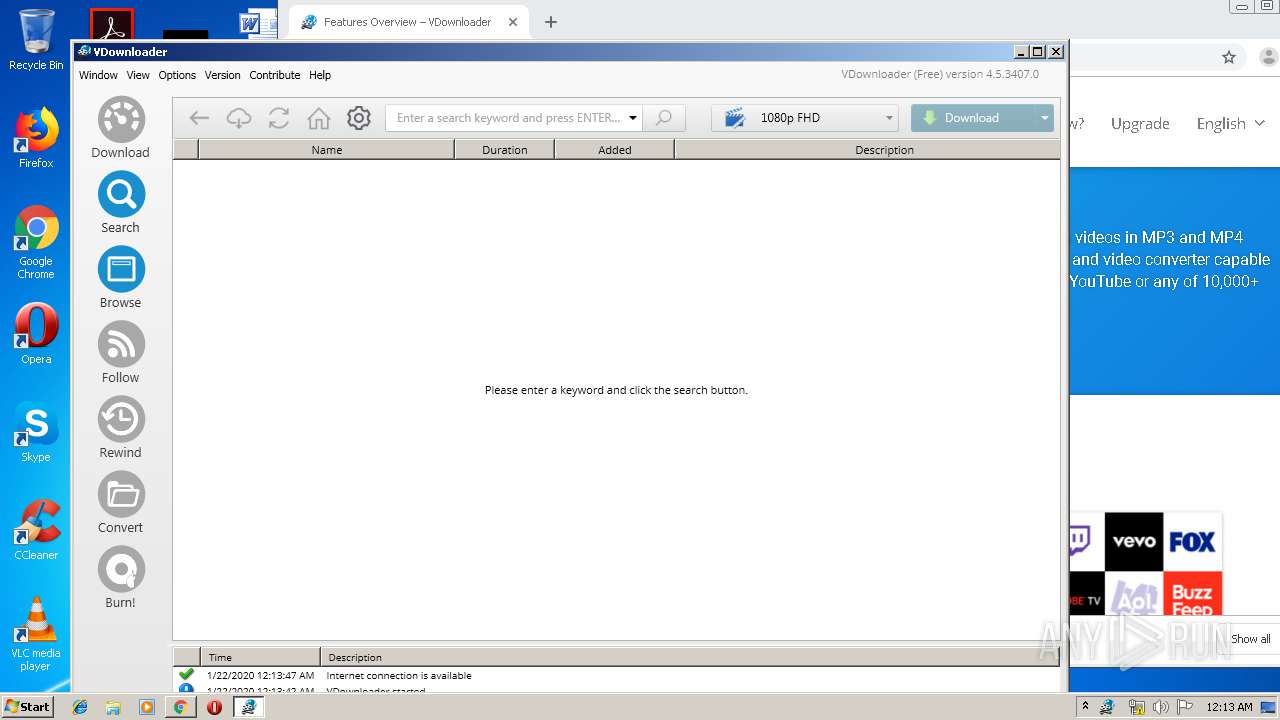1280x720 pixels.
Task: Open the Browse sidebar section
Action: [x=121, y=277]
